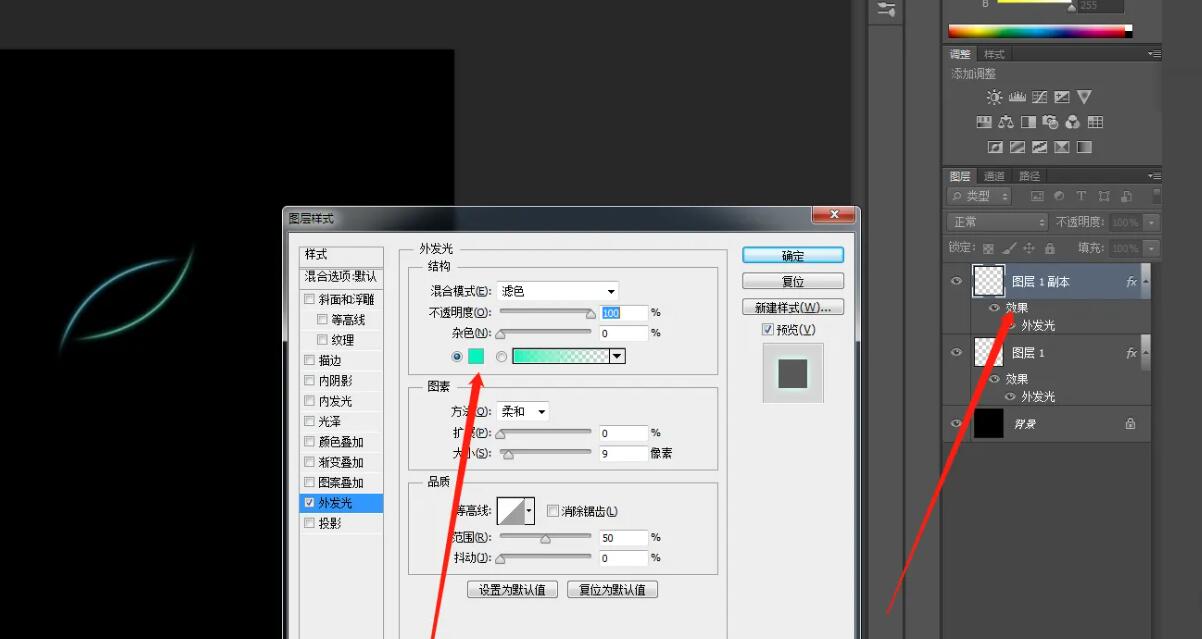This screenshot has height=639, width=1202.
Task: Open the layer blend mode dropdown showing 正常
Action: (997, 222)
